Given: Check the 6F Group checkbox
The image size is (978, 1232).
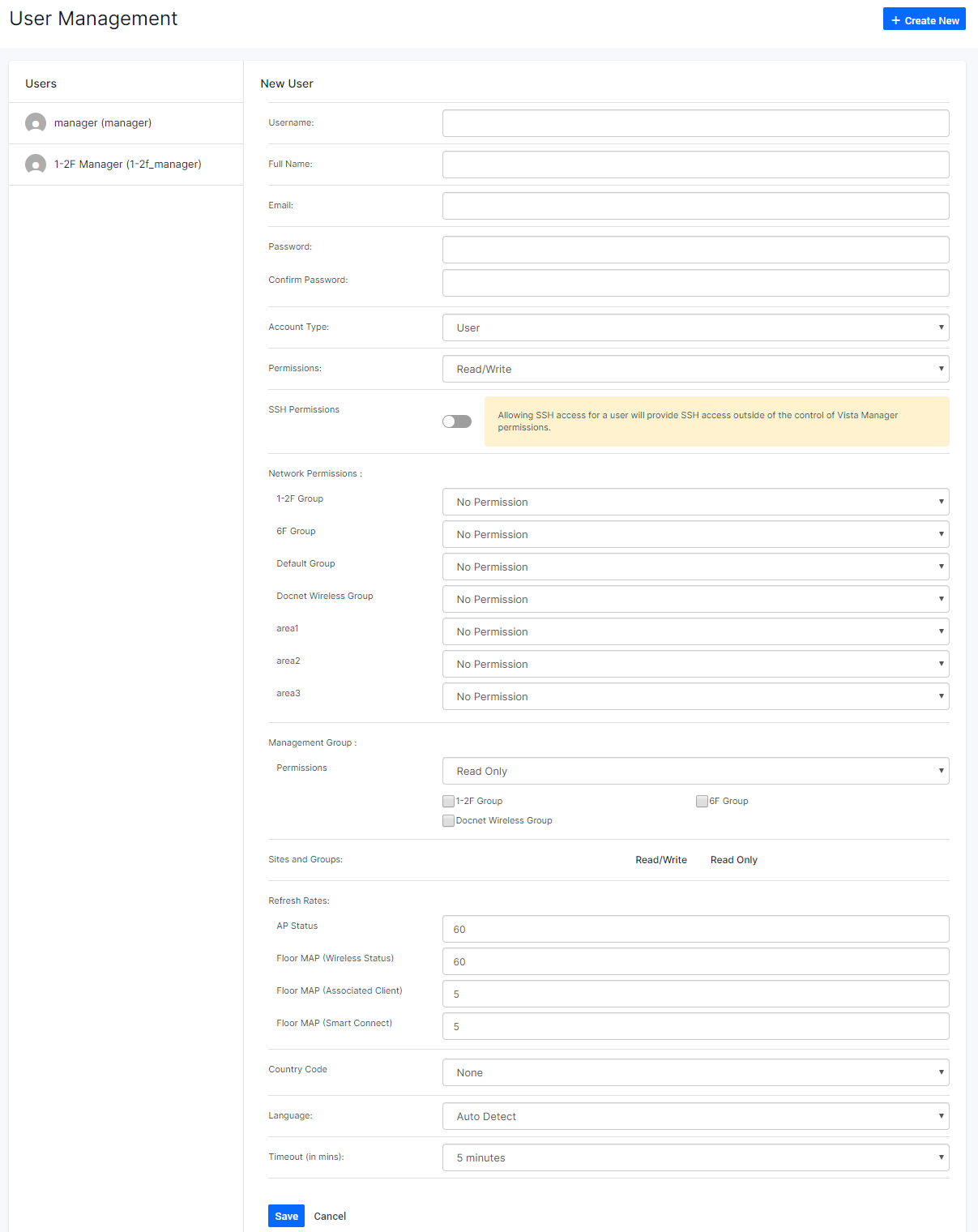Looking at the screenshot, I should pyautogui.click(x=702, y=802).
